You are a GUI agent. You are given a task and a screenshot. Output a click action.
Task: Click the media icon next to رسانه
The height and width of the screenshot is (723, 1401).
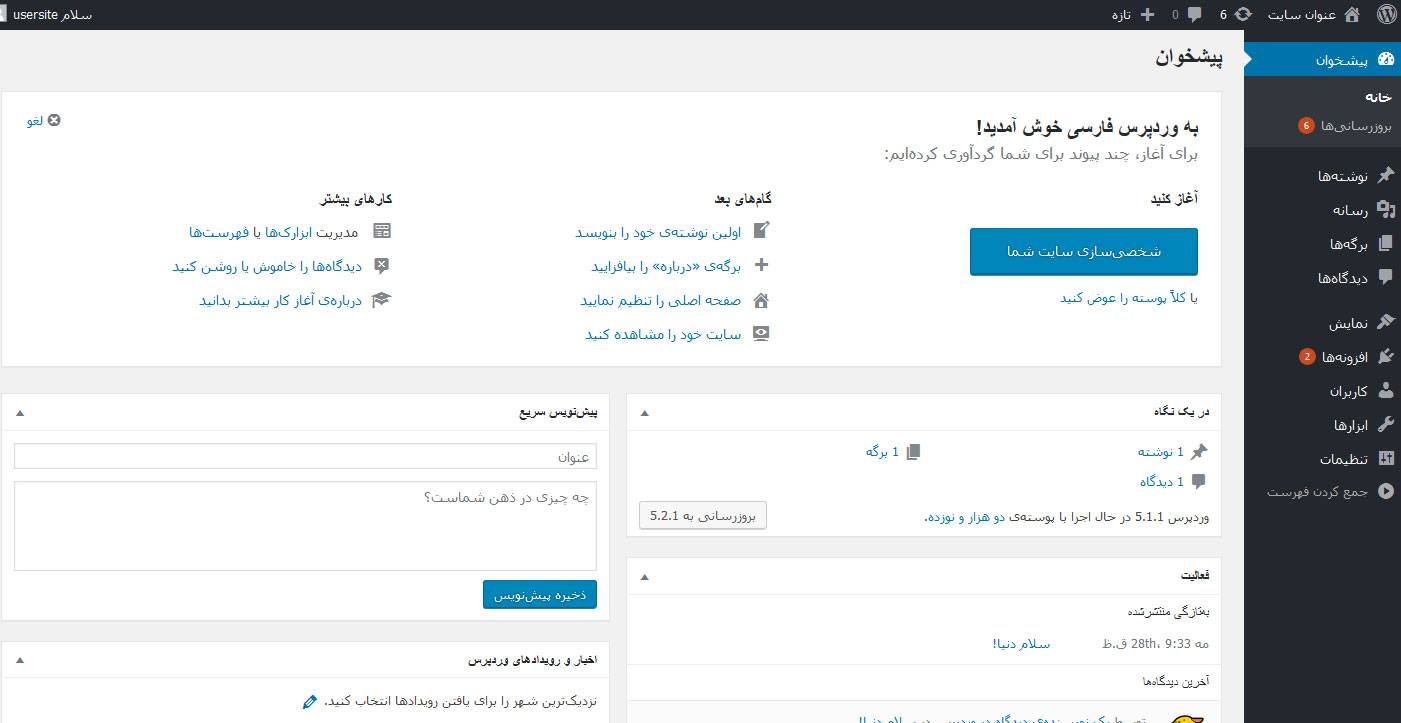point(1385,210)
